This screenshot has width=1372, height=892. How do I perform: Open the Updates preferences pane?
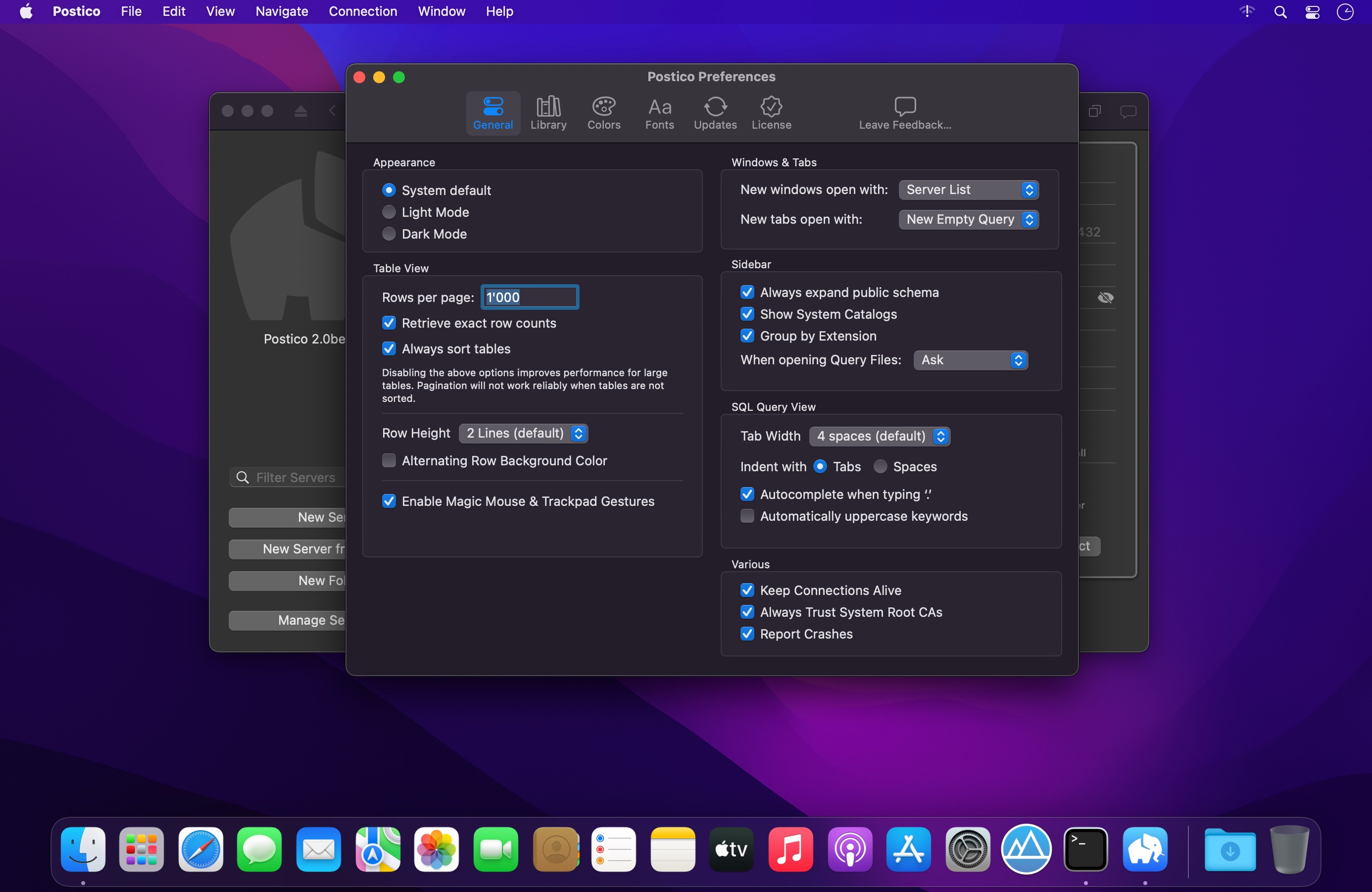click(715, 113)
